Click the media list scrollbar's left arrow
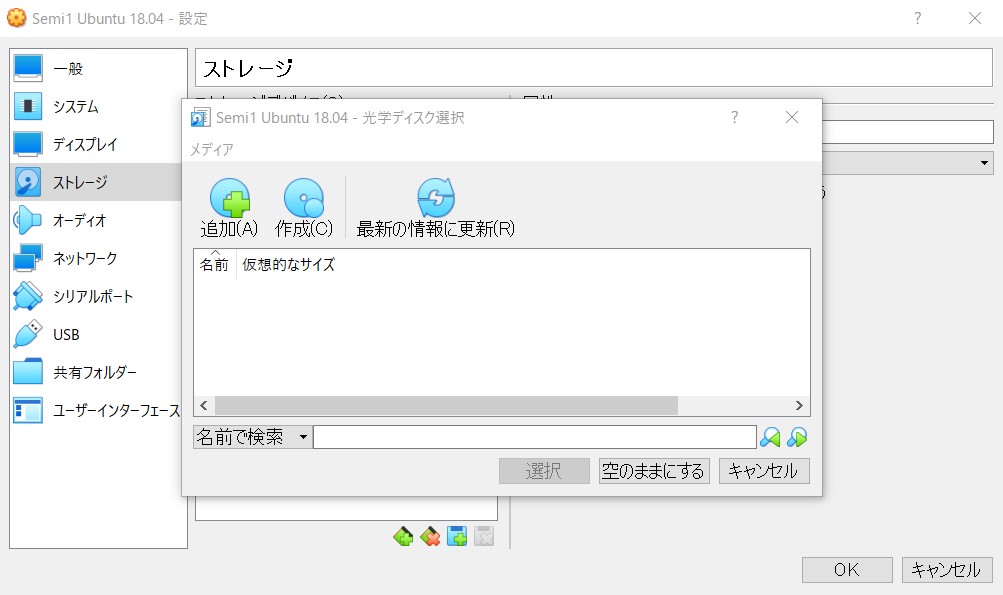The height and width of the screenshot is (595, 1003). (204, 405)
